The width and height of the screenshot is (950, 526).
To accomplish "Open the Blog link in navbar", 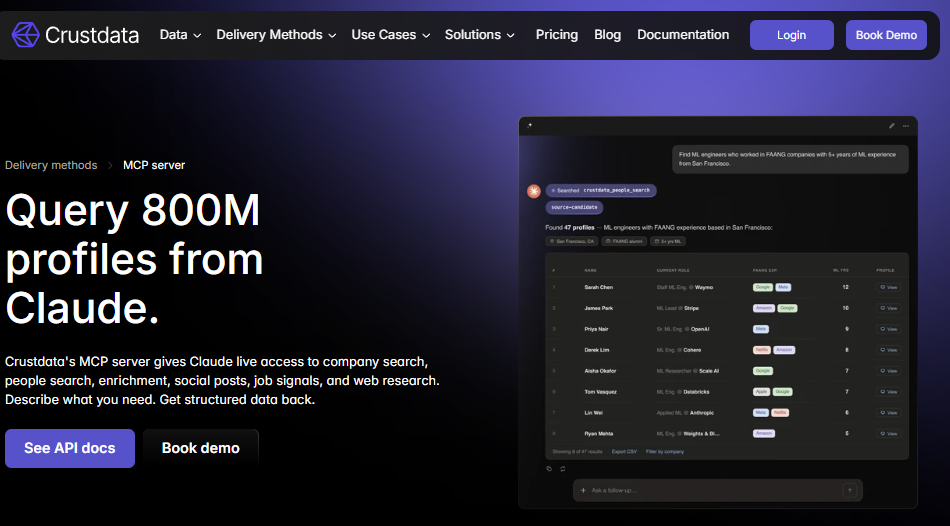I will pos(607,35).
